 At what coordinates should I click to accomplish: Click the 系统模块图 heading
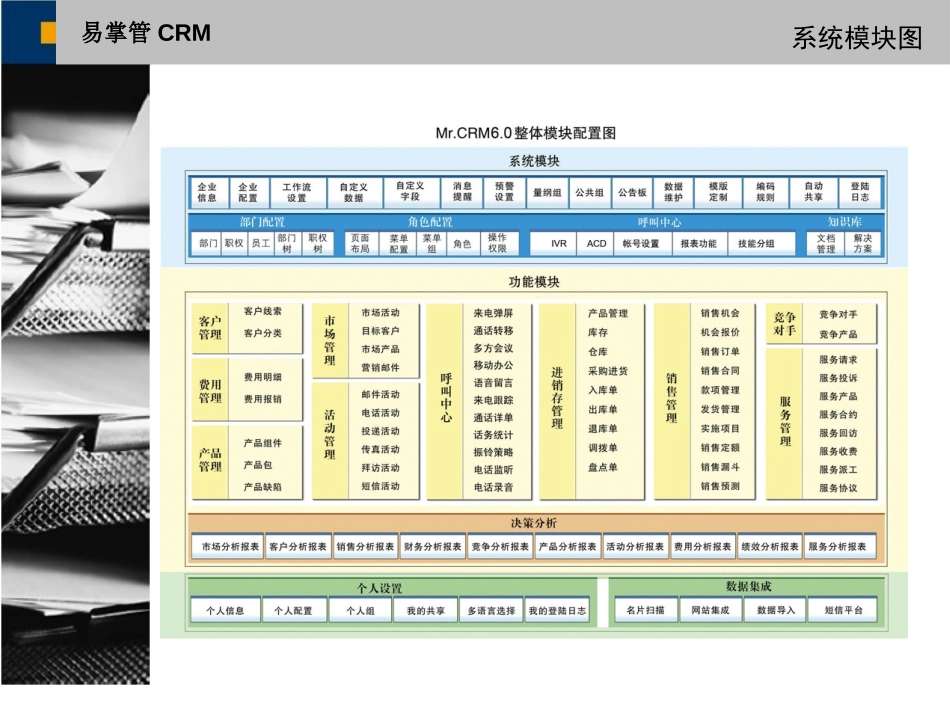tap(857, 38)
